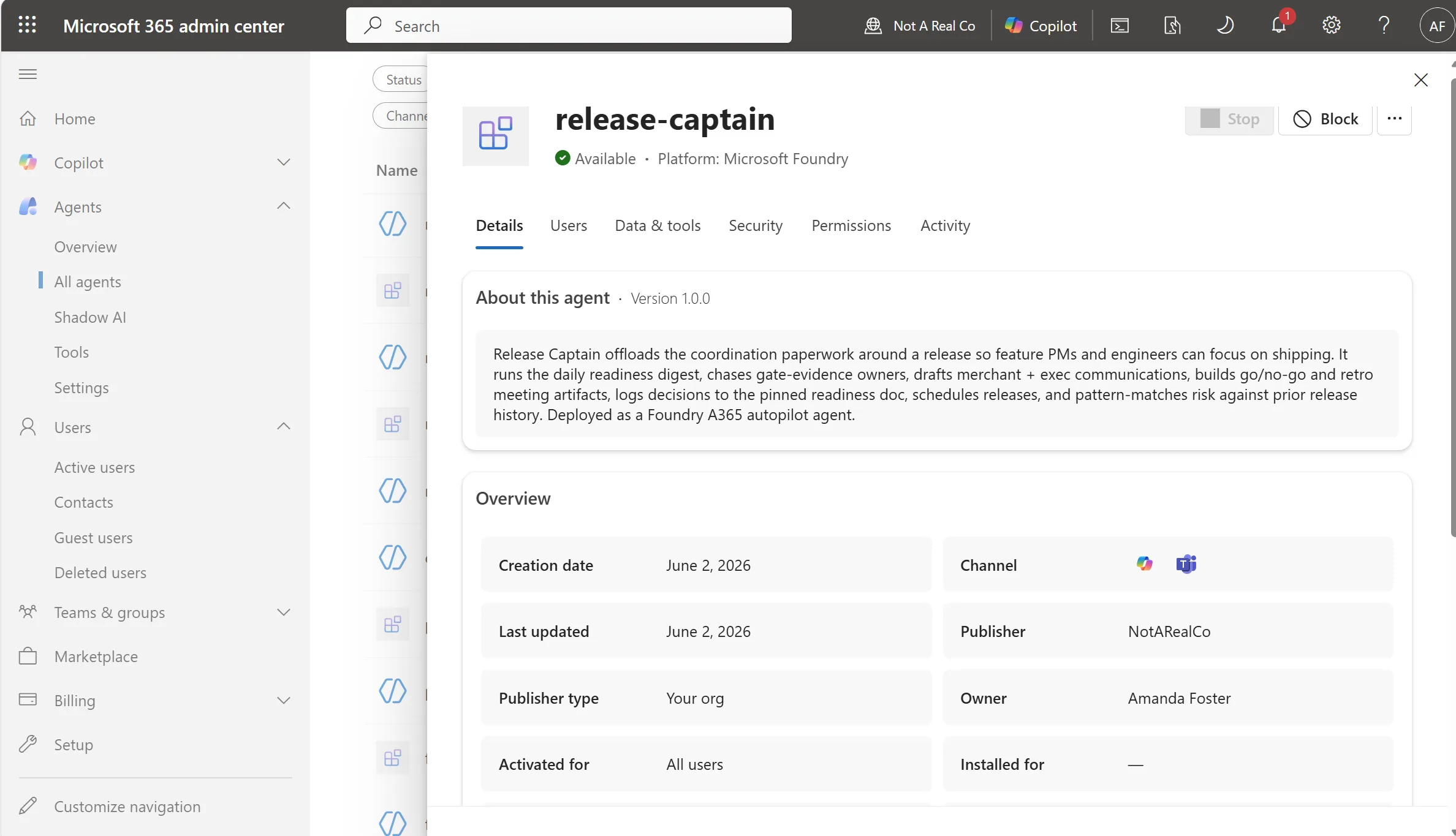
Task: Open Guest users page
Action: click(x=93, y=537)
